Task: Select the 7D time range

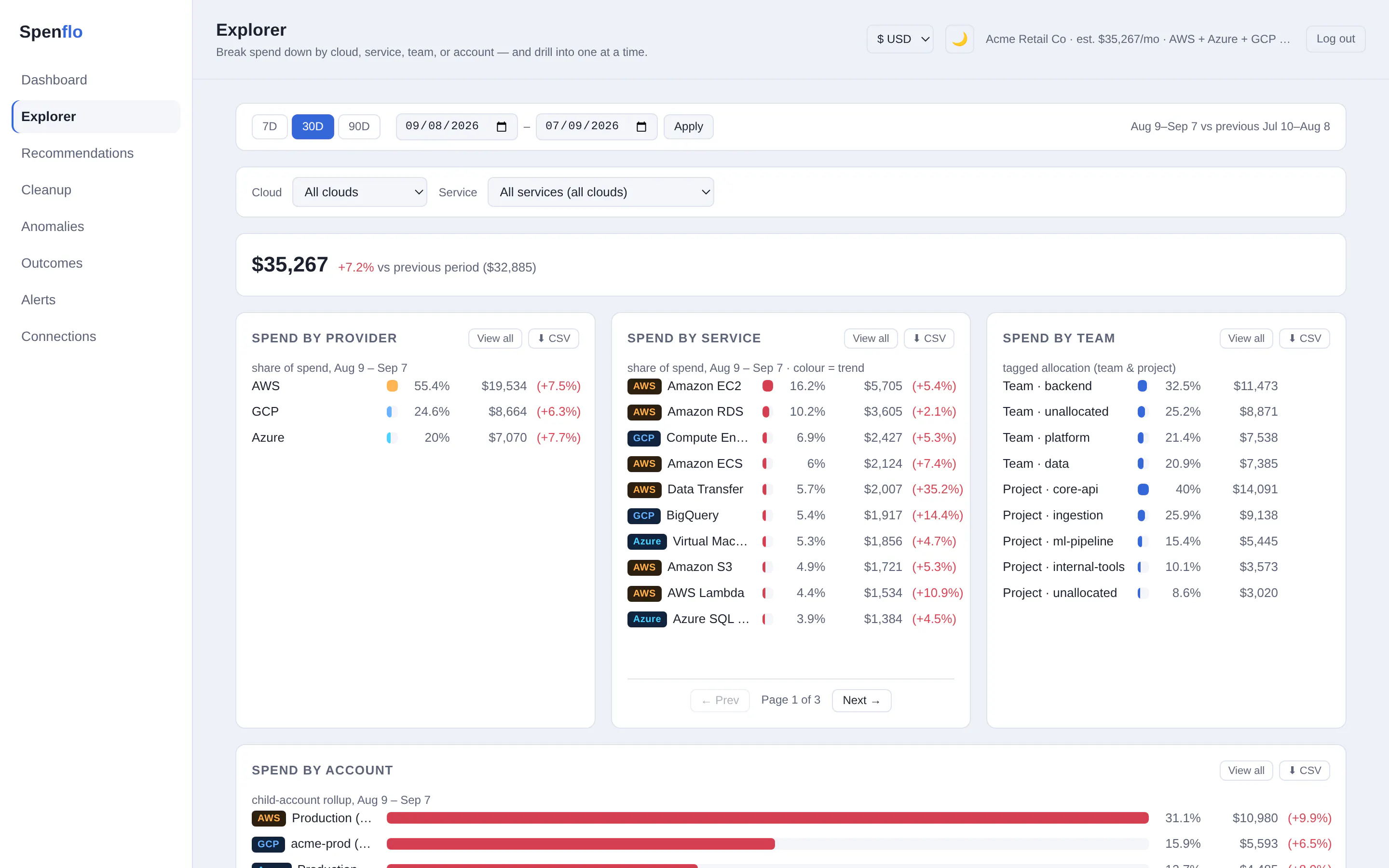Action: click(269, 126)
